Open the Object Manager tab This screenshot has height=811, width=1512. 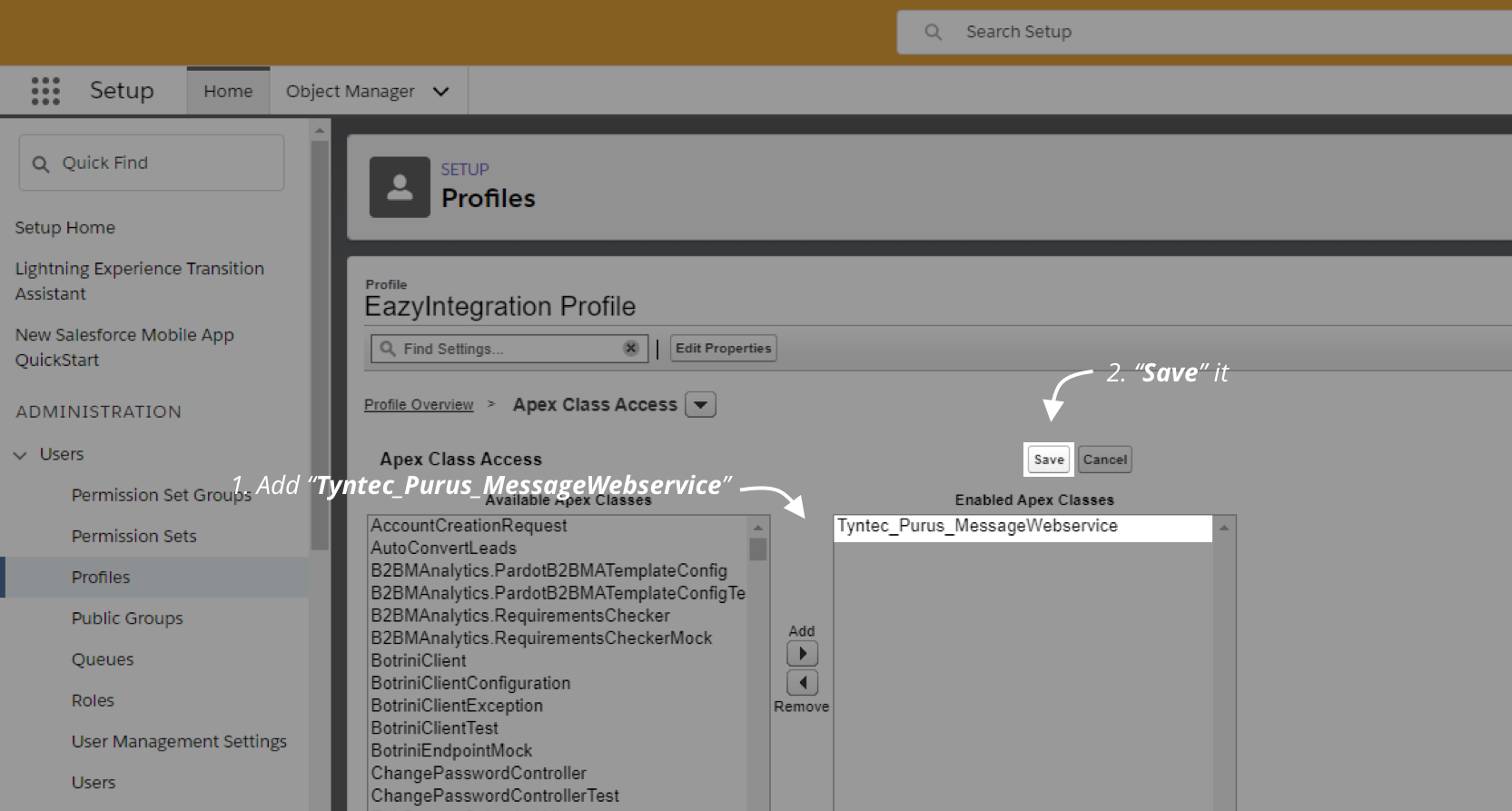point(351,91)
